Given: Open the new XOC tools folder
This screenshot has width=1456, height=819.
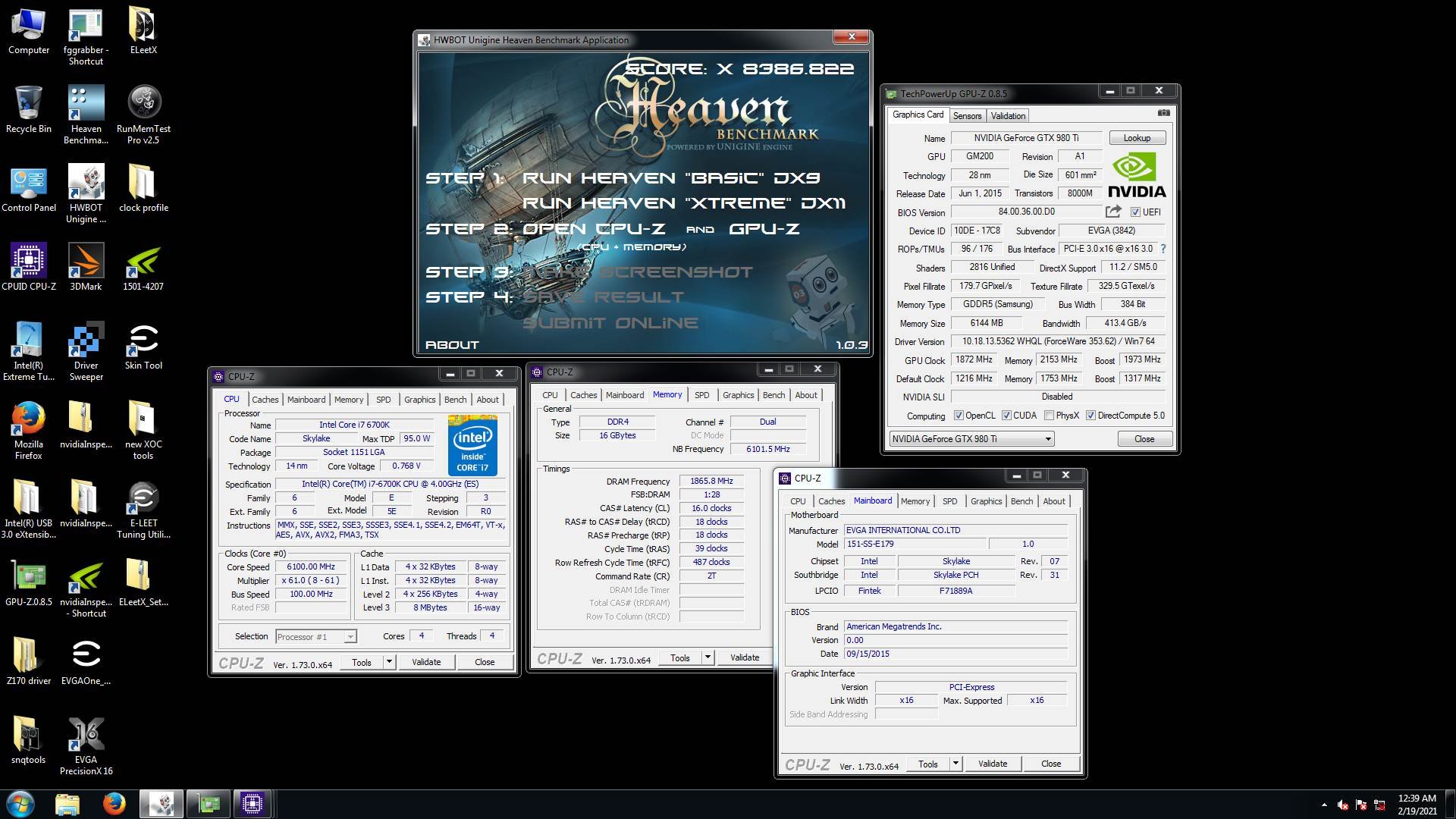Looking at the screenshot, I should tap(143, 431).
